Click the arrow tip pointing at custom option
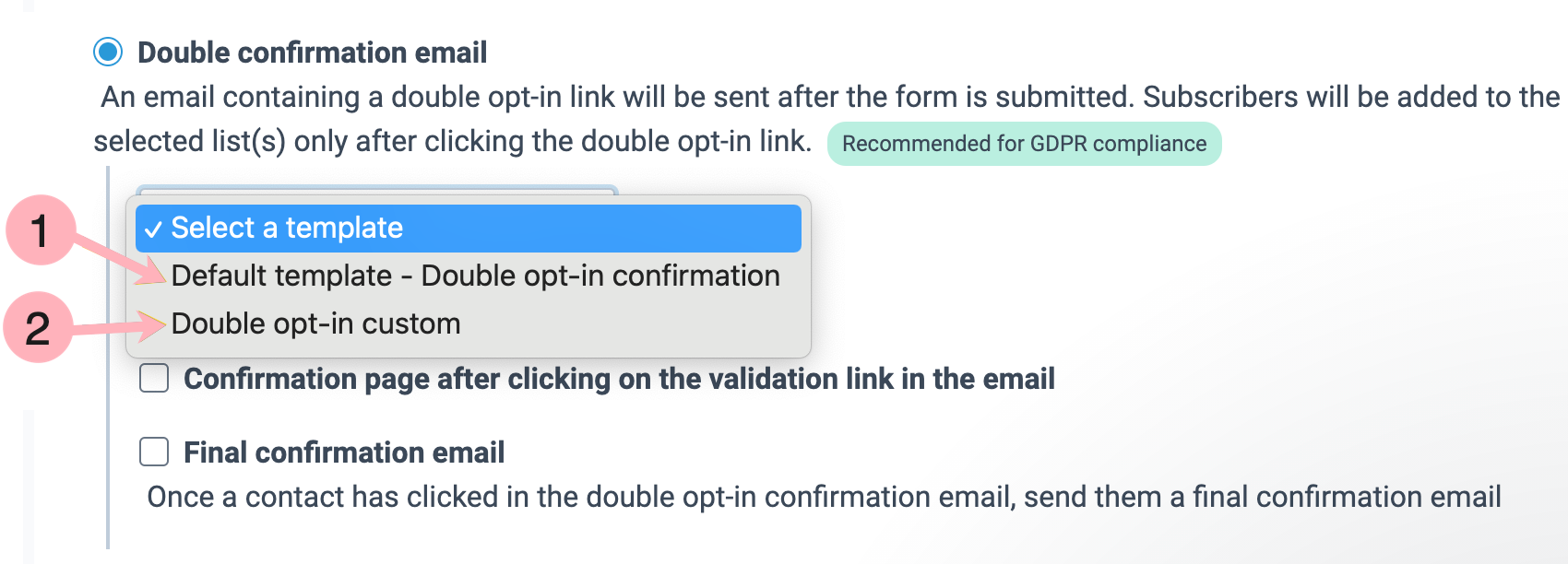The width and height of the screenshot is (1568, 564). (x=160, y=323)
